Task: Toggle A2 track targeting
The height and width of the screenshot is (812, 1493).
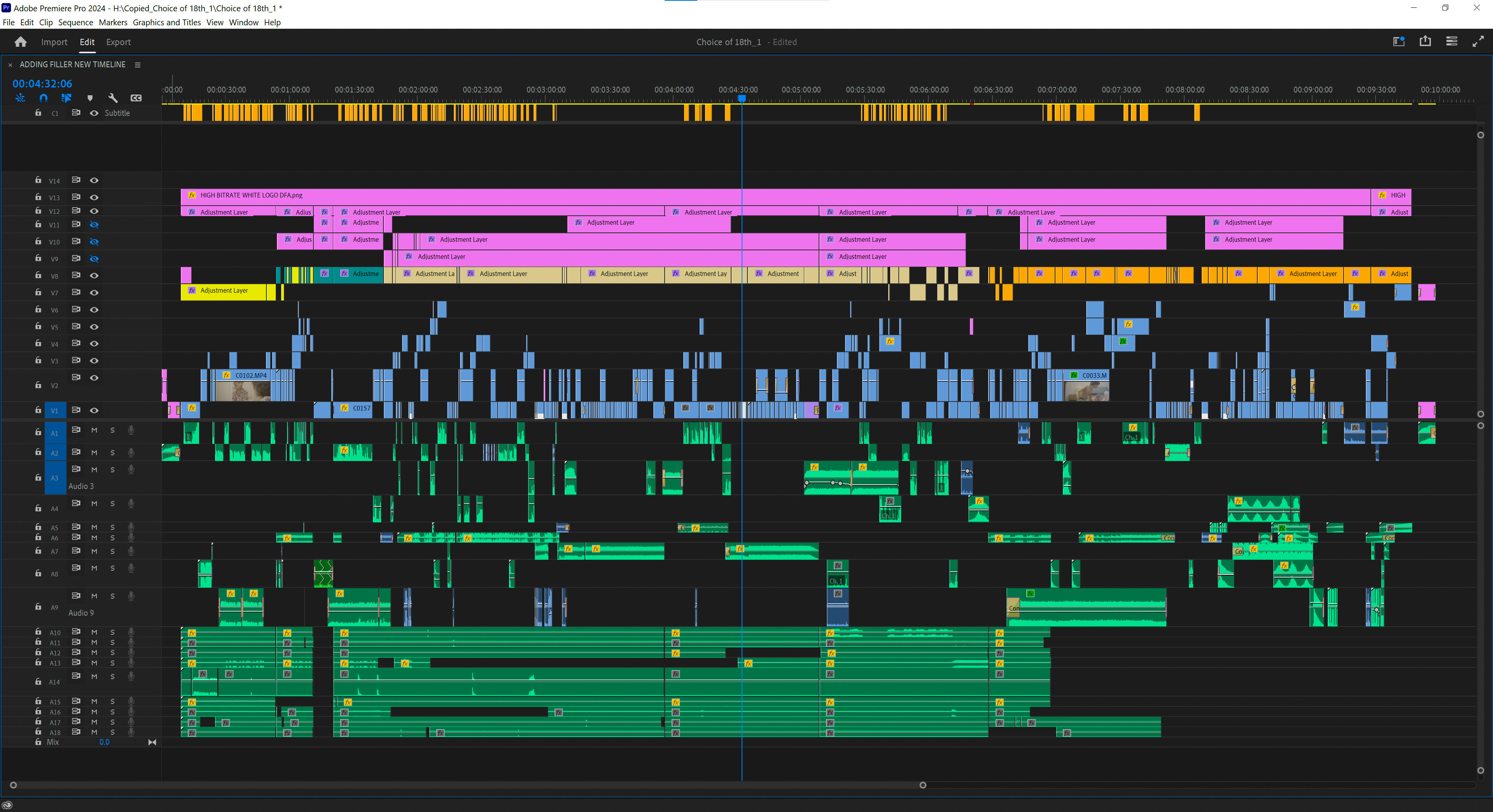Action: pos(55,453)
